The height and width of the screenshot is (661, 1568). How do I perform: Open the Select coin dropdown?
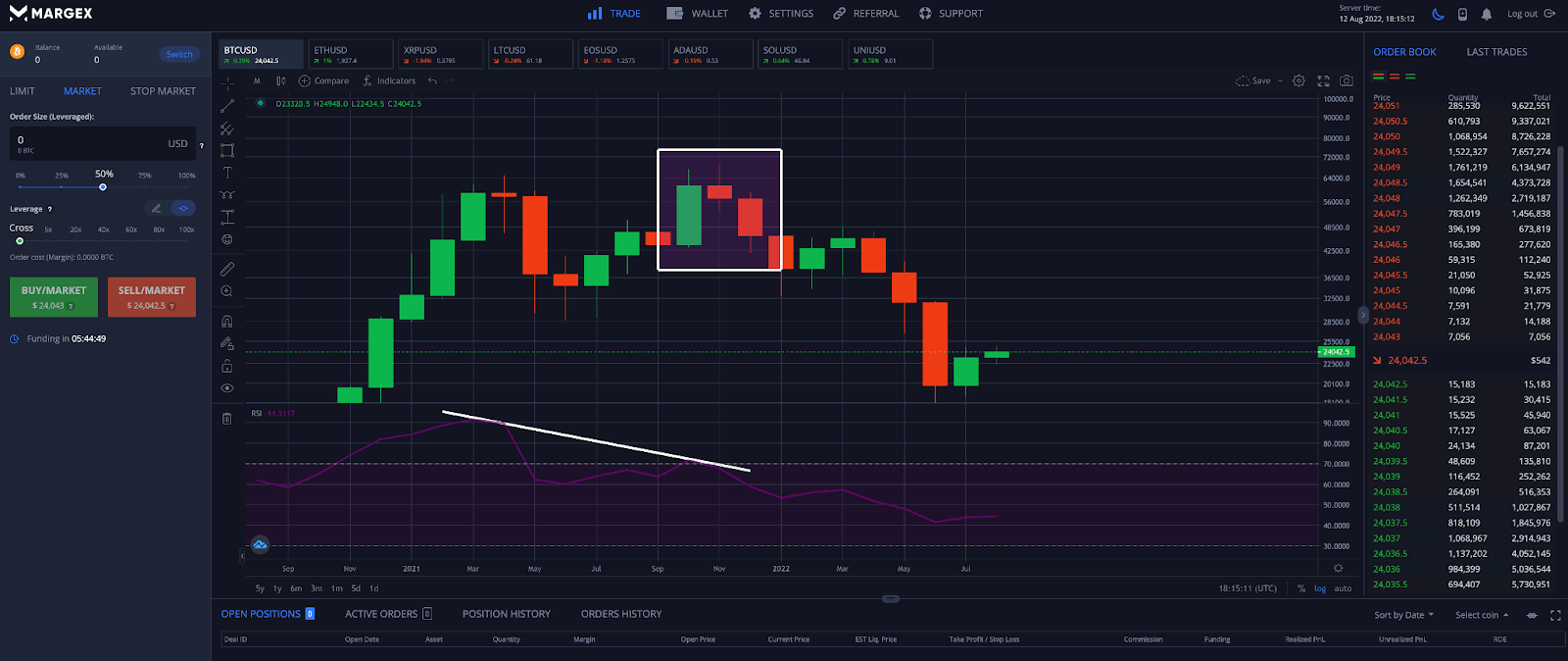tap(1482, 615)
